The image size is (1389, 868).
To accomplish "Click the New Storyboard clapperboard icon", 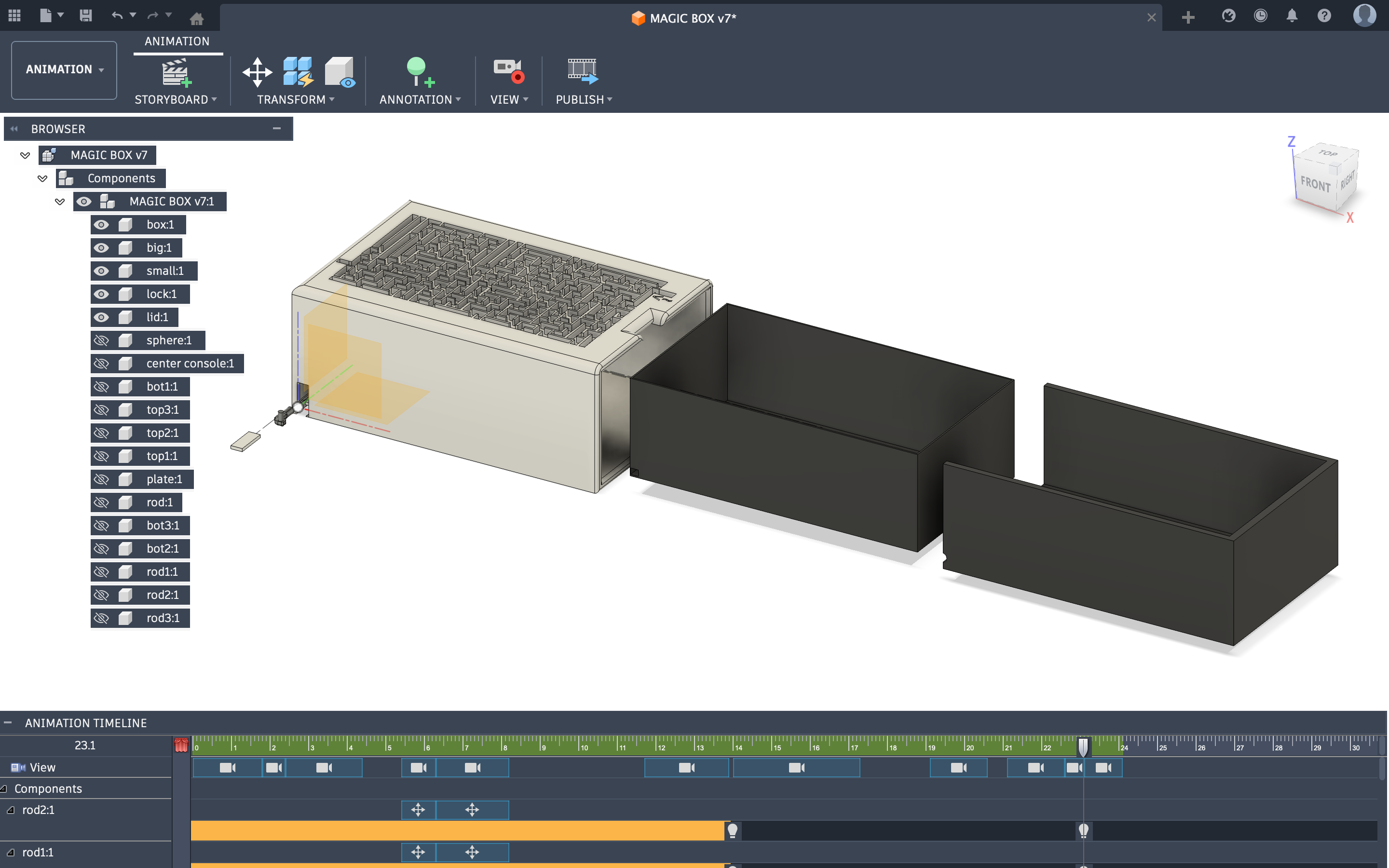I will pos(175,72).
